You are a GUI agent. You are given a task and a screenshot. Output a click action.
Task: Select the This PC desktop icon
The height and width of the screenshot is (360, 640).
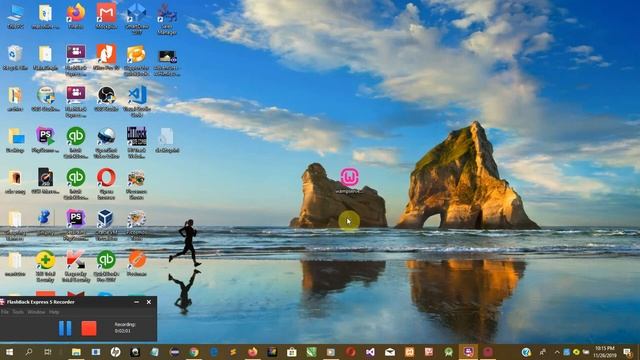[15, 16]
